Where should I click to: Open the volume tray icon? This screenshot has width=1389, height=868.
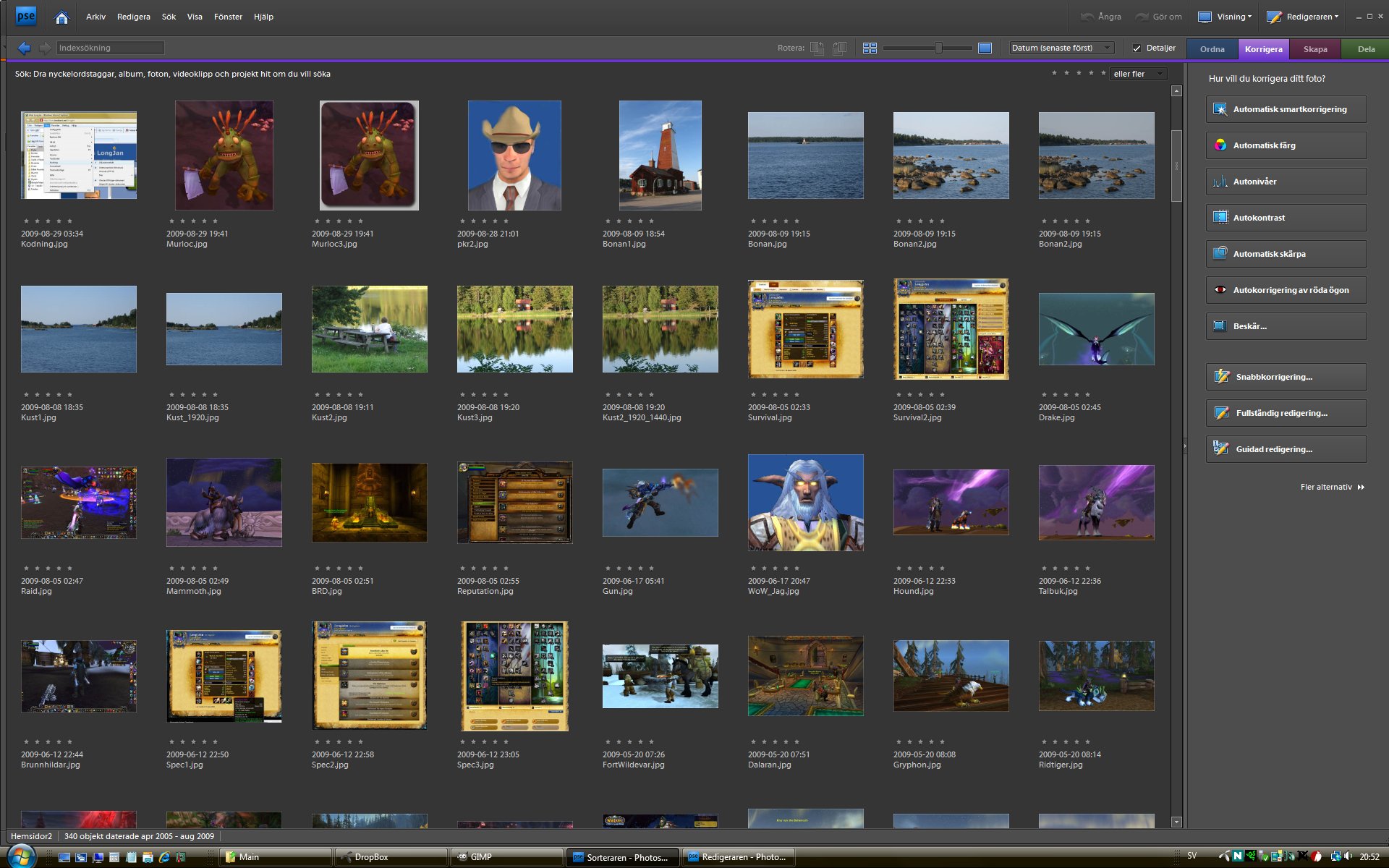[1348, 856]
